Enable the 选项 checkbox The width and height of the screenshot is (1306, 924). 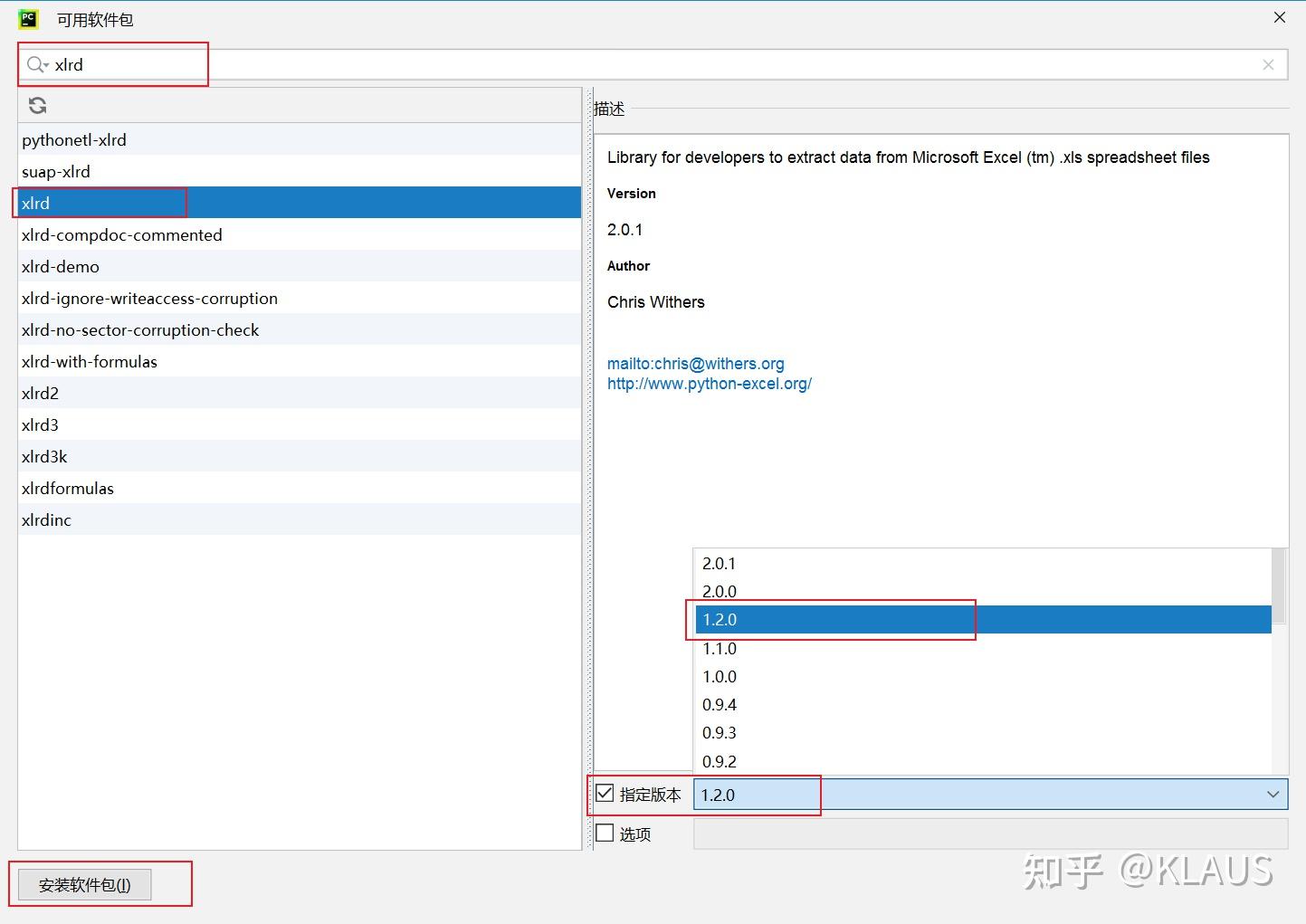[x=604, y=833]
